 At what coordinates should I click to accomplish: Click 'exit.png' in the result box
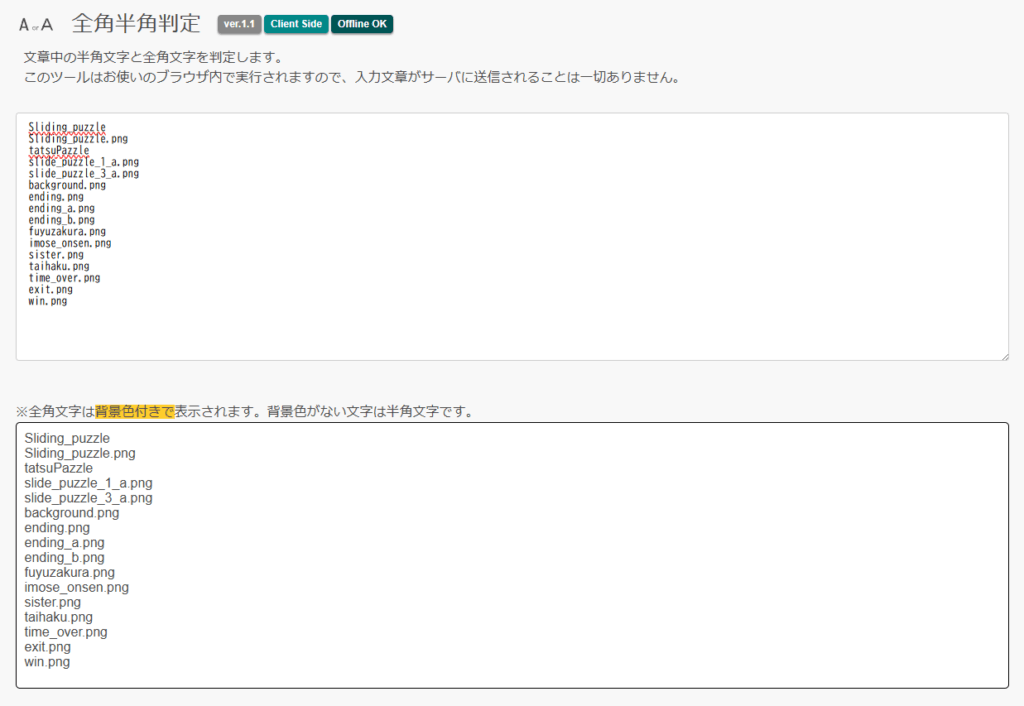[47, 647]
